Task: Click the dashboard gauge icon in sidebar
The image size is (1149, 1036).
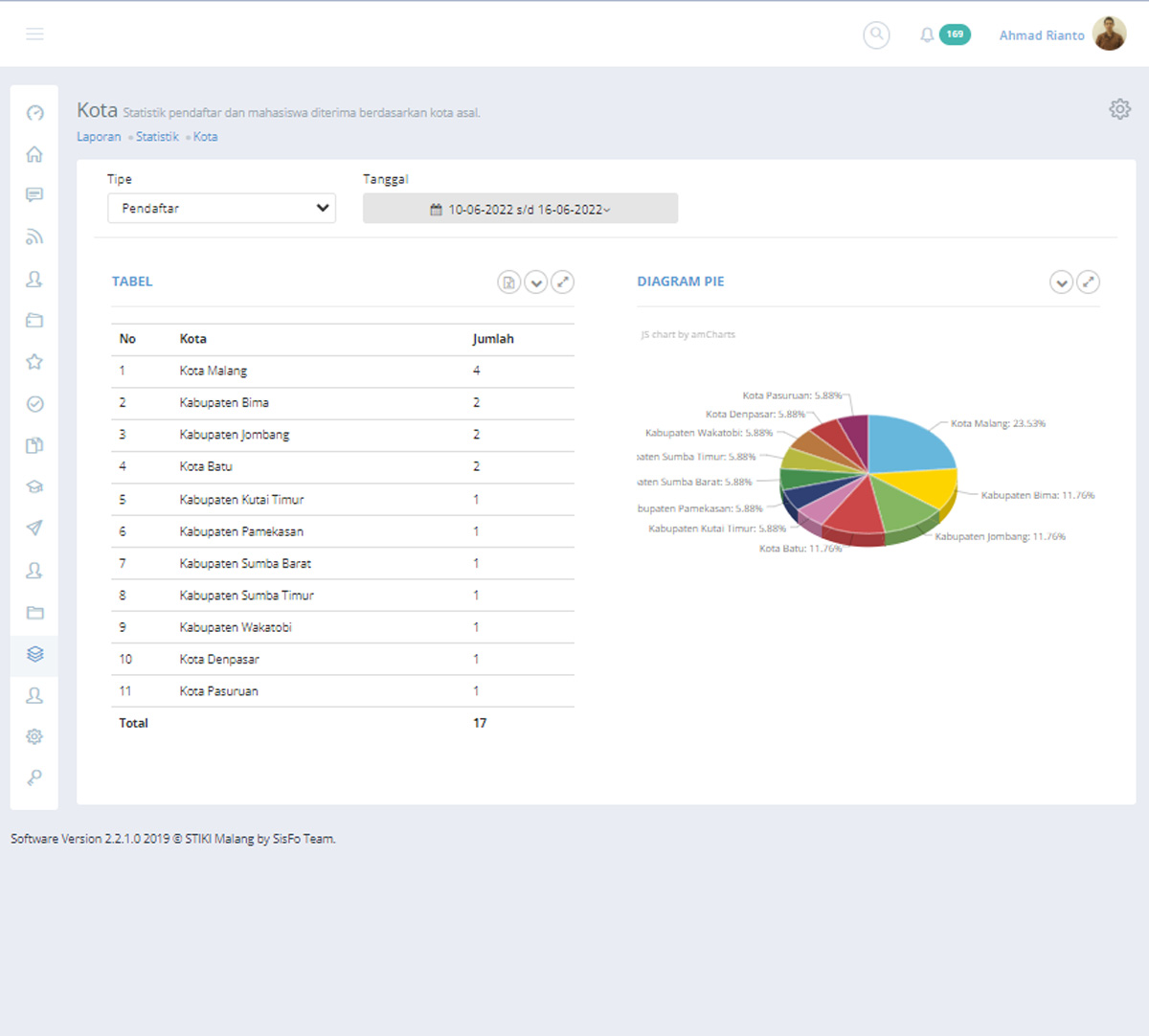Action: [34, 113]
